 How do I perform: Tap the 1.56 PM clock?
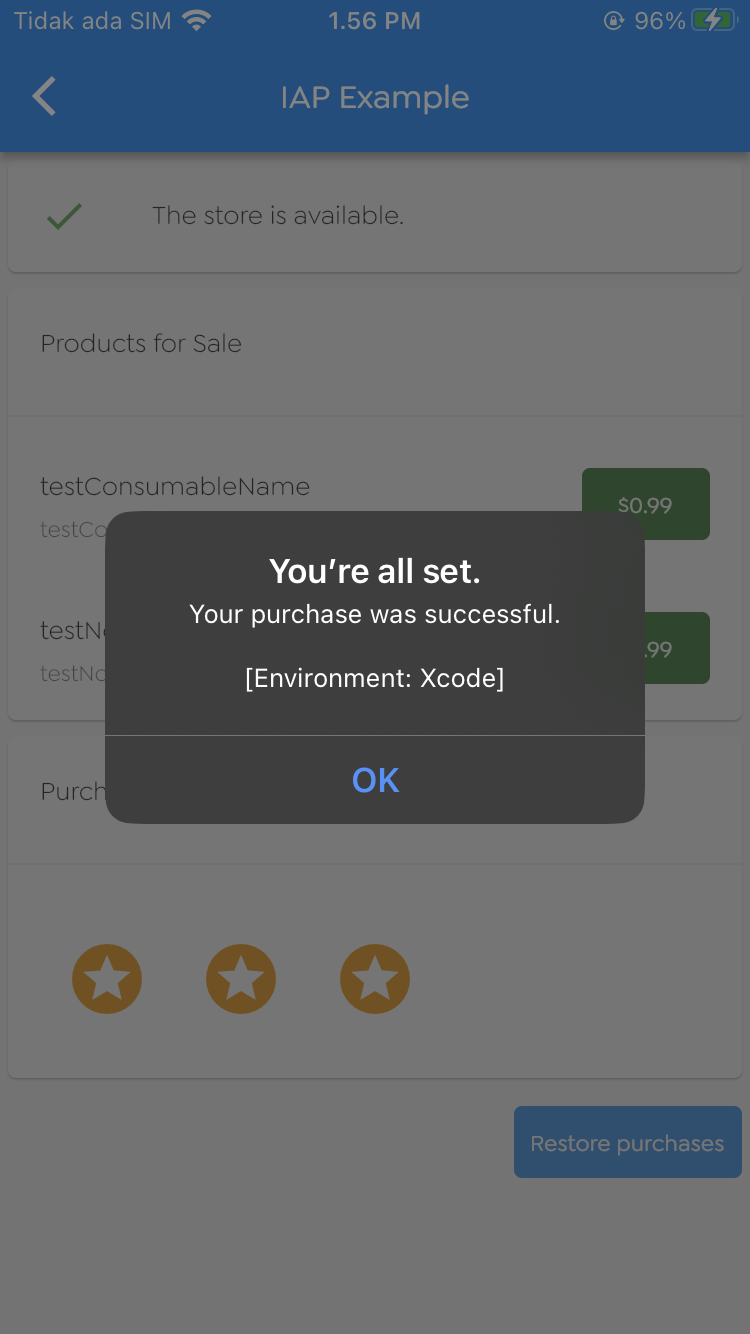click(x=375, y=21)
